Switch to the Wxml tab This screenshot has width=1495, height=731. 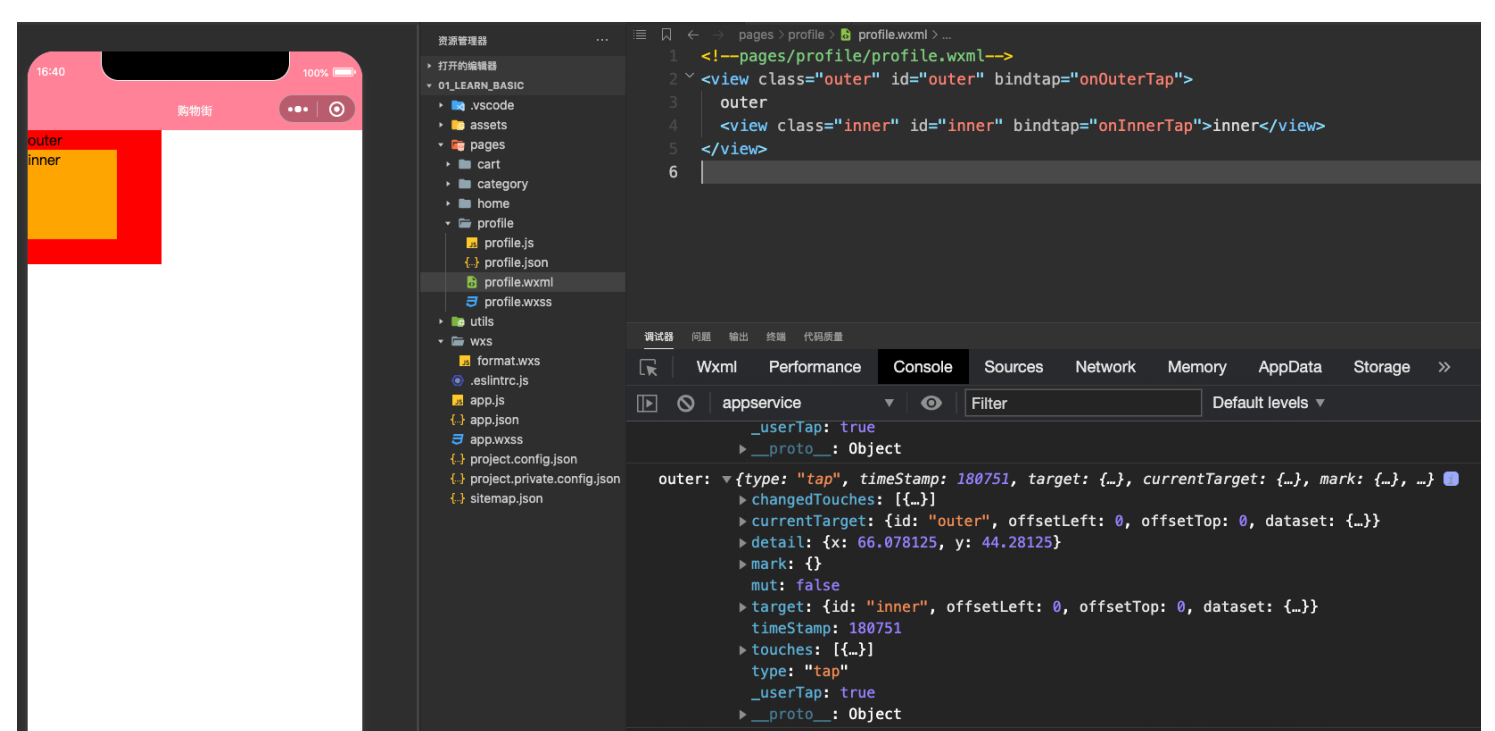(x=717, y=367)
